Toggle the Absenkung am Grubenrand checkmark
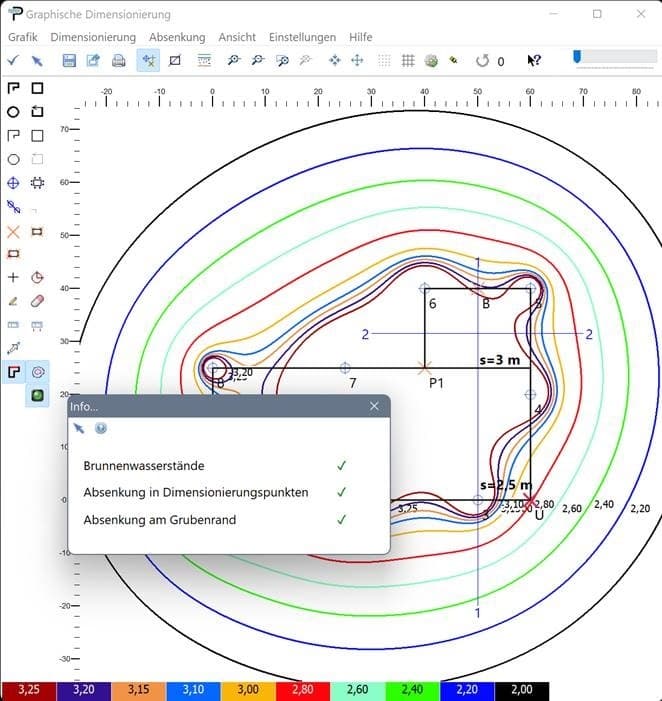This screenshot has height=701, width=662. pyautogui.click(x=342, y=520)
